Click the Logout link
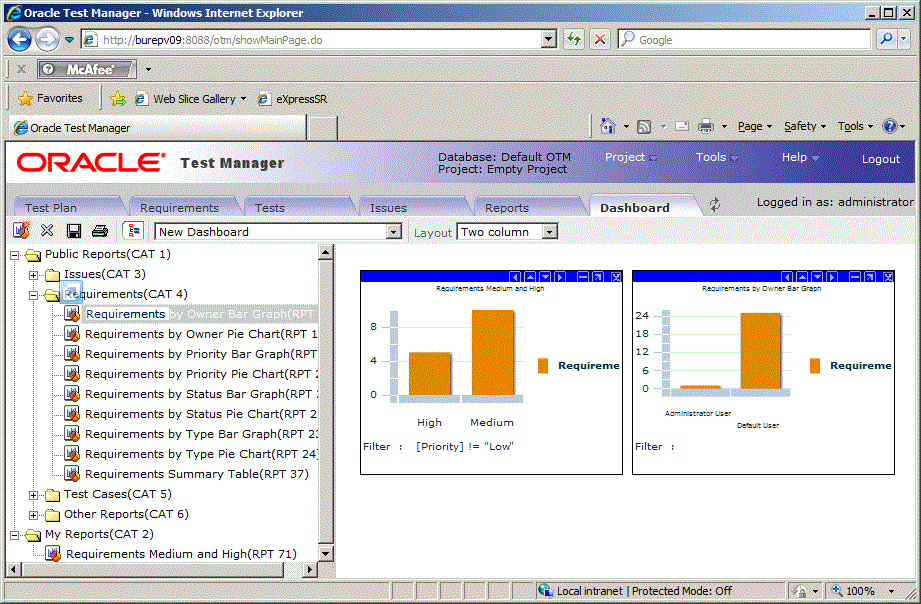The height and width of the screenshot is (604, 921). pyautogui.click(x=880, y=159)
